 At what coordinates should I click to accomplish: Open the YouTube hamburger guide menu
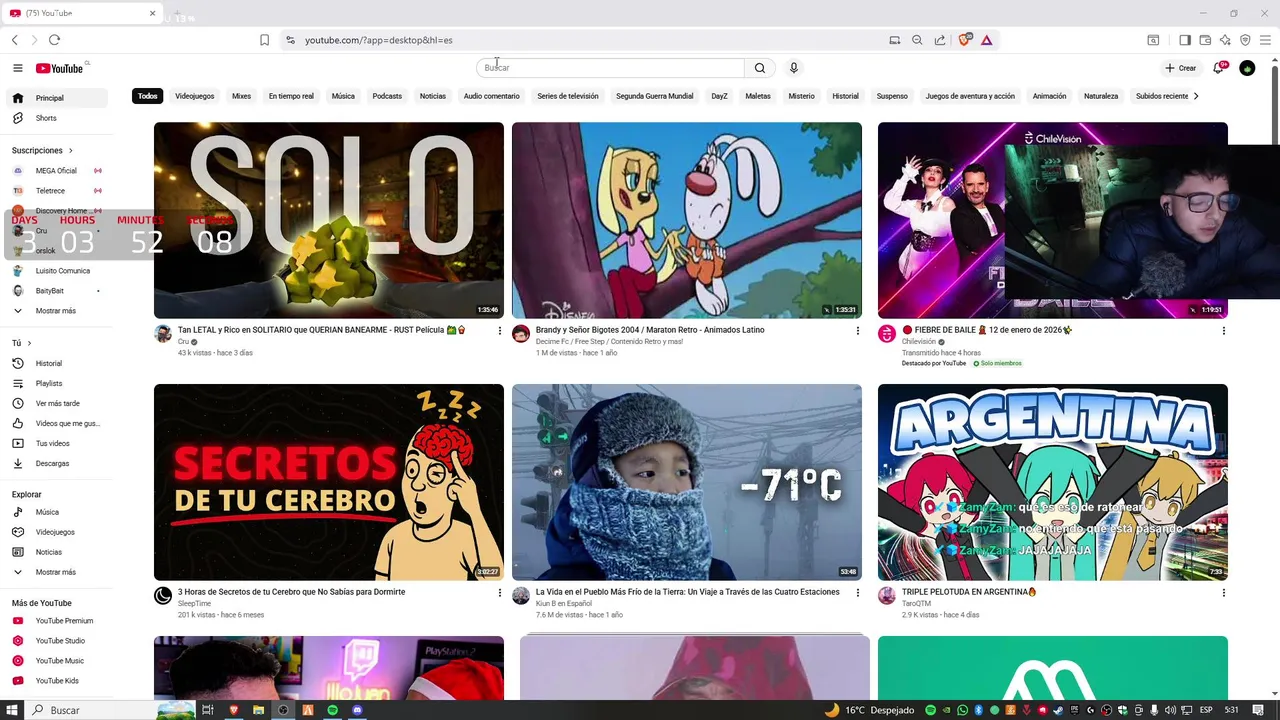17,68
